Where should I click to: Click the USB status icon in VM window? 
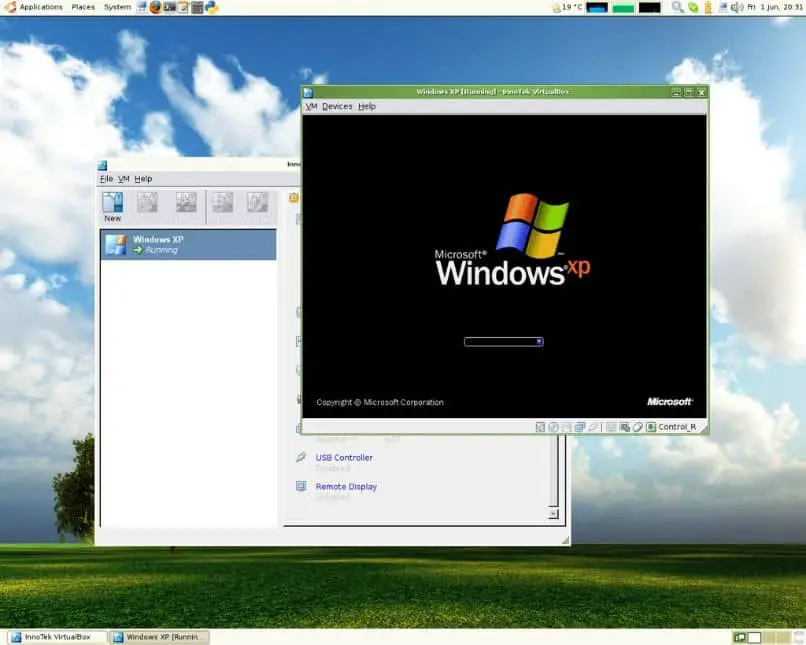593,427
